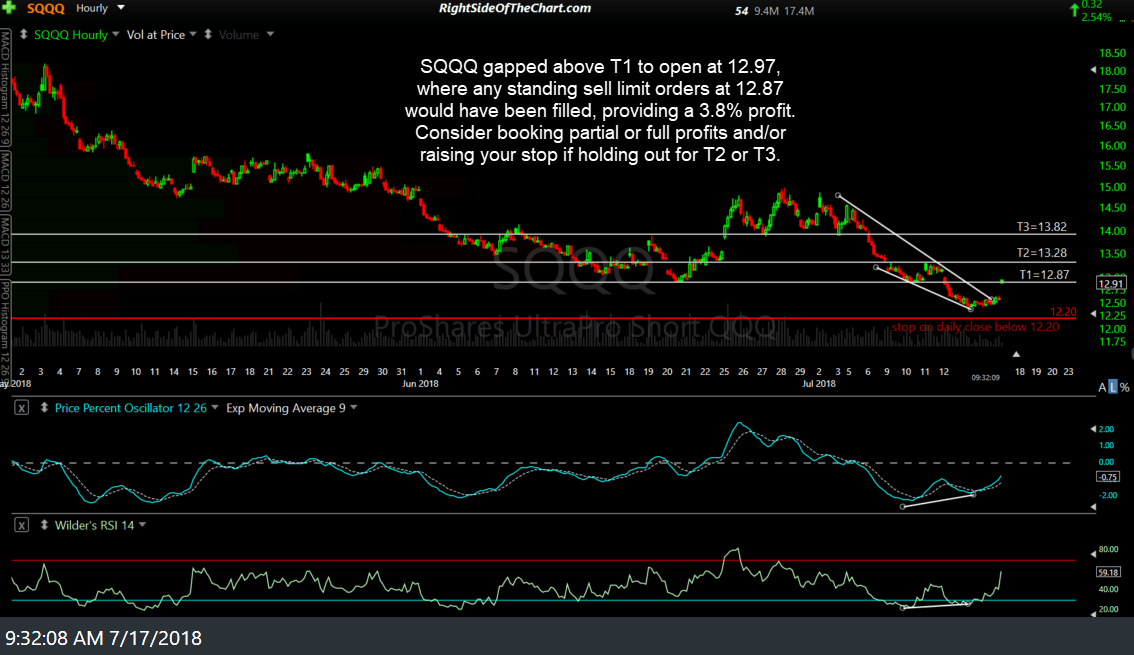Click the green SQQQ Hourly plot label
1134x655 pixels.
pos(71,35)
